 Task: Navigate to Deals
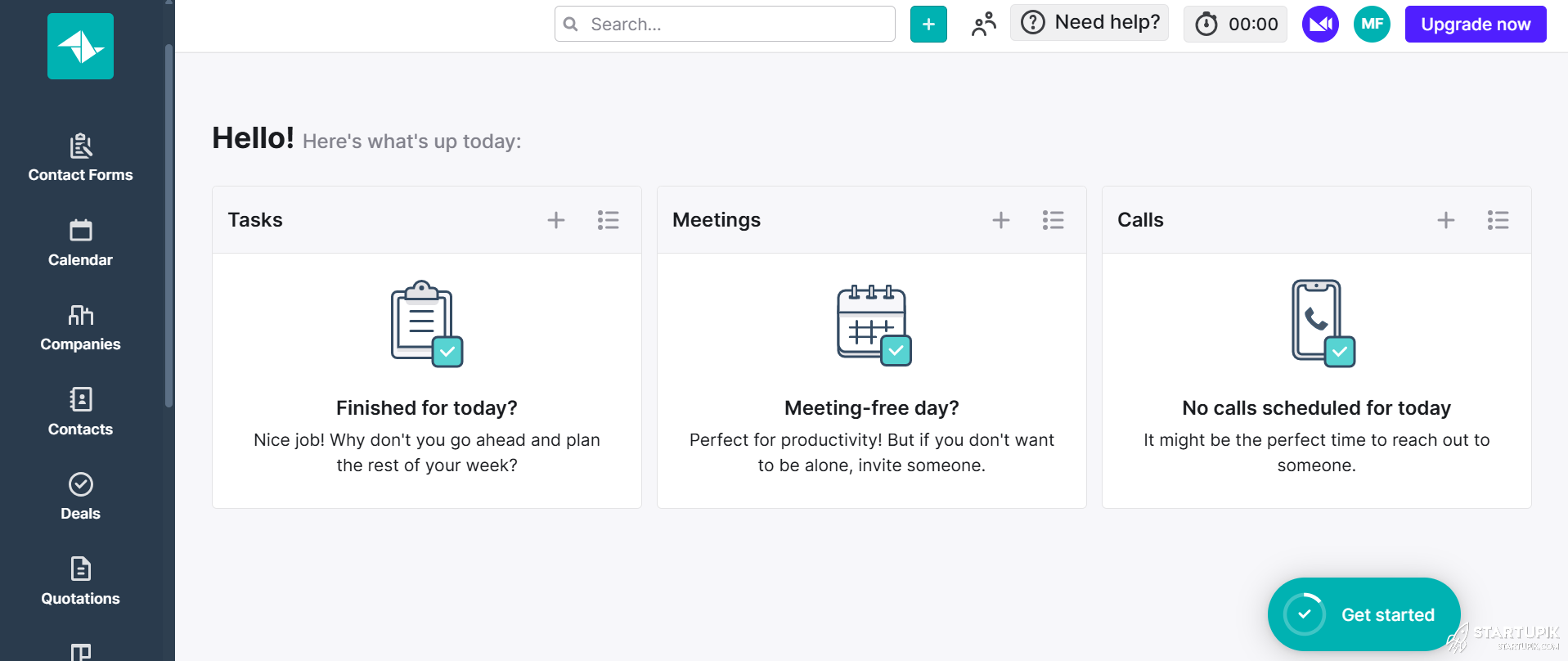click(x=80, y=497)
